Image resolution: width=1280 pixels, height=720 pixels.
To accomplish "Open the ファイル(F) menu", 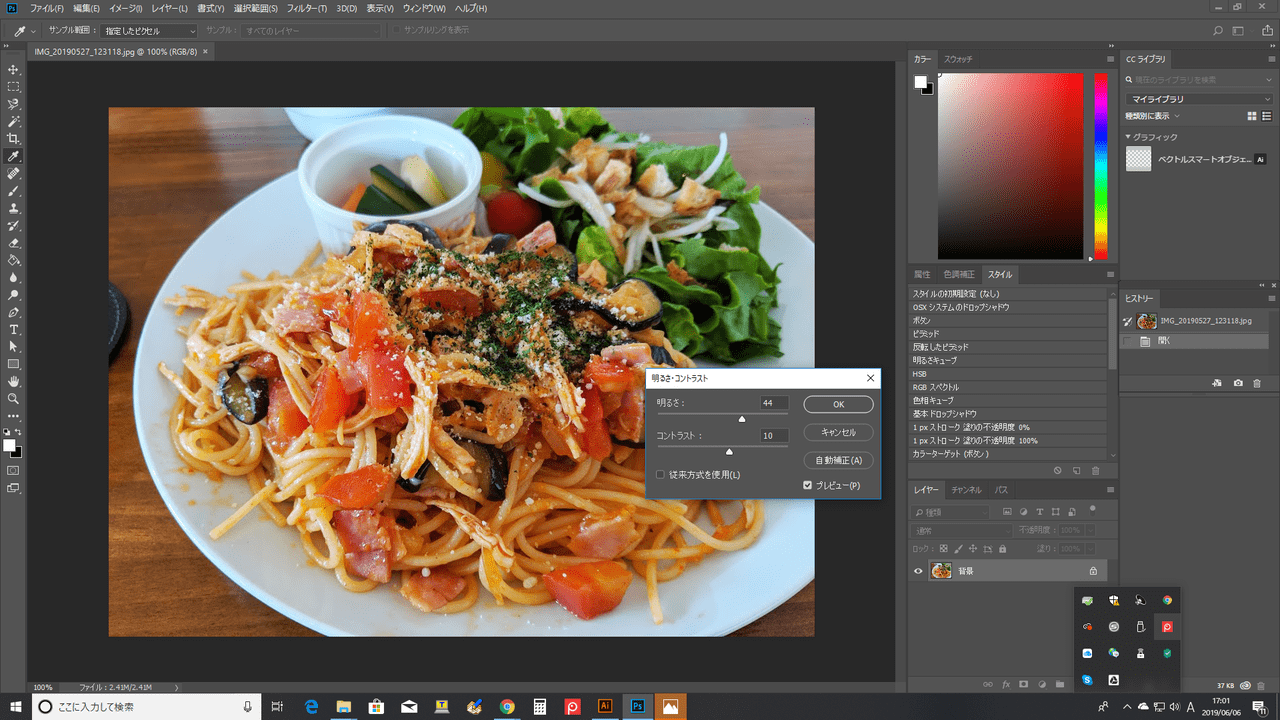I will 48,8.
